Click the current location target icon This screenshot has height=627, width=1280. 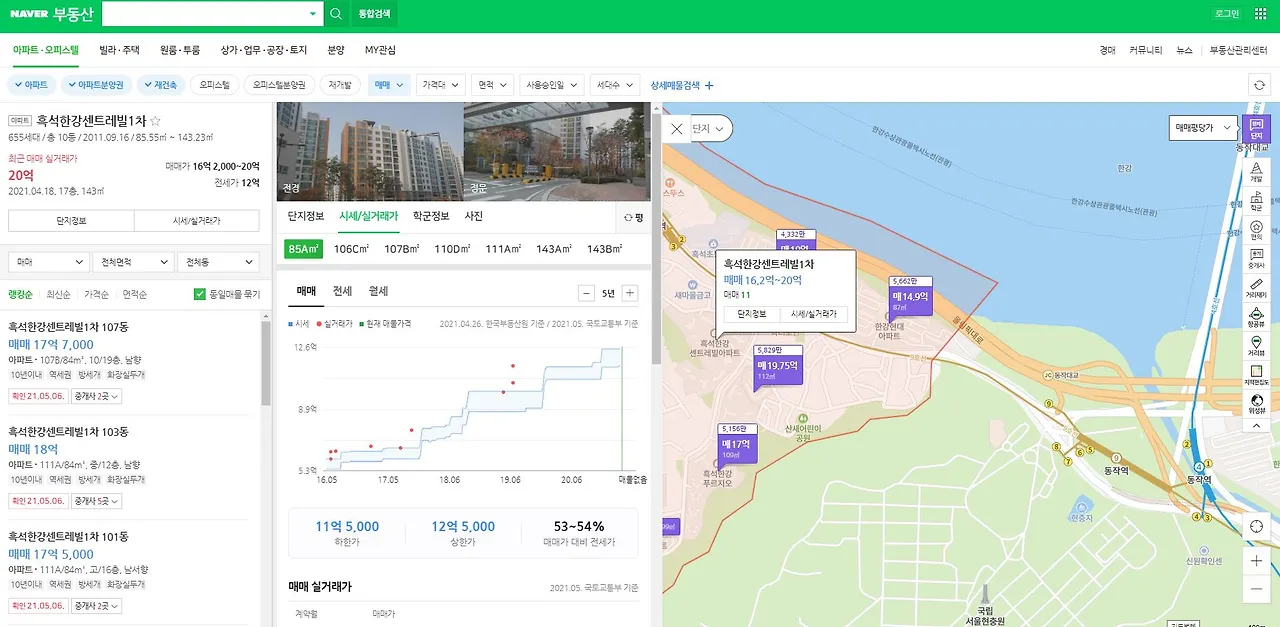(x=1257, y=526)
